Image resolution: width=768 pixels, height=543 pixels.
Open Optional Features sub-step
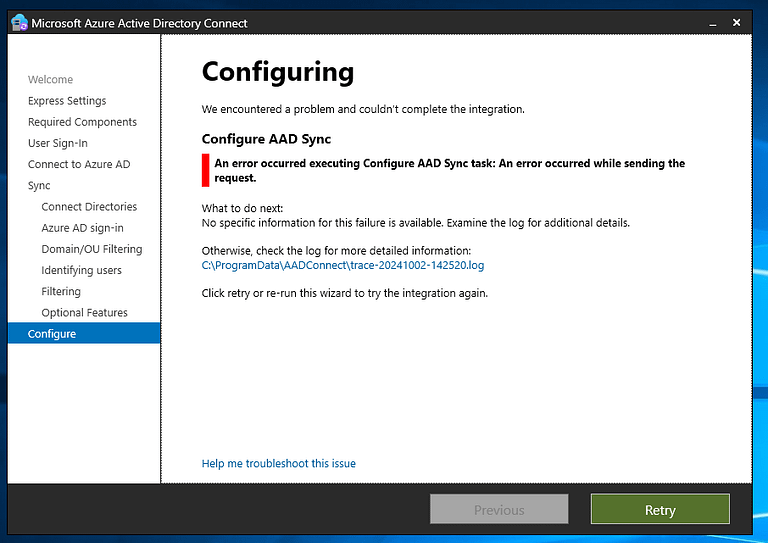[84, 313]
